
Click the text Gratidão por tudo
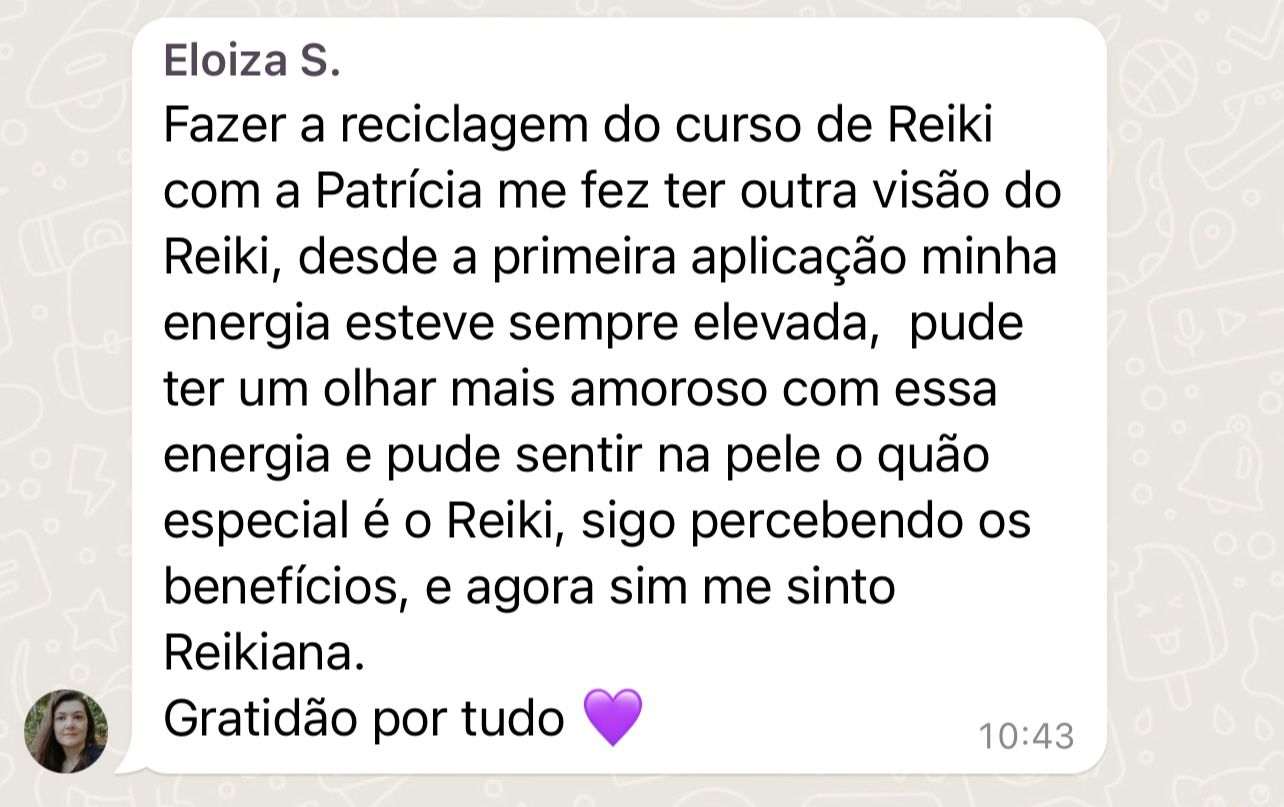[364, 718]
